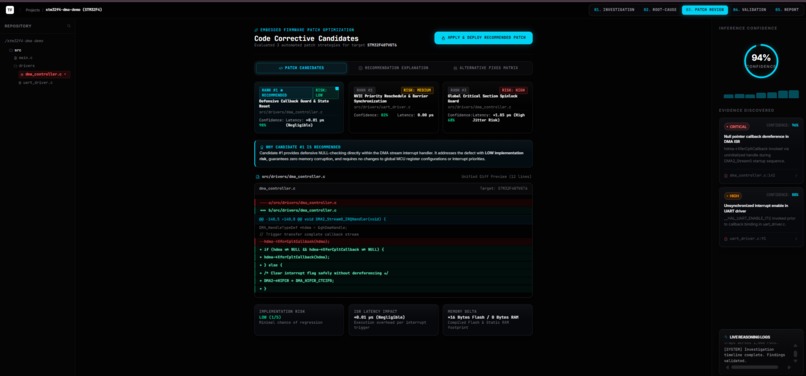Viewport: 806px width, 376px height.
Task: Open the Unsynchronized interrupt enable evidence card
Action: 761,217
